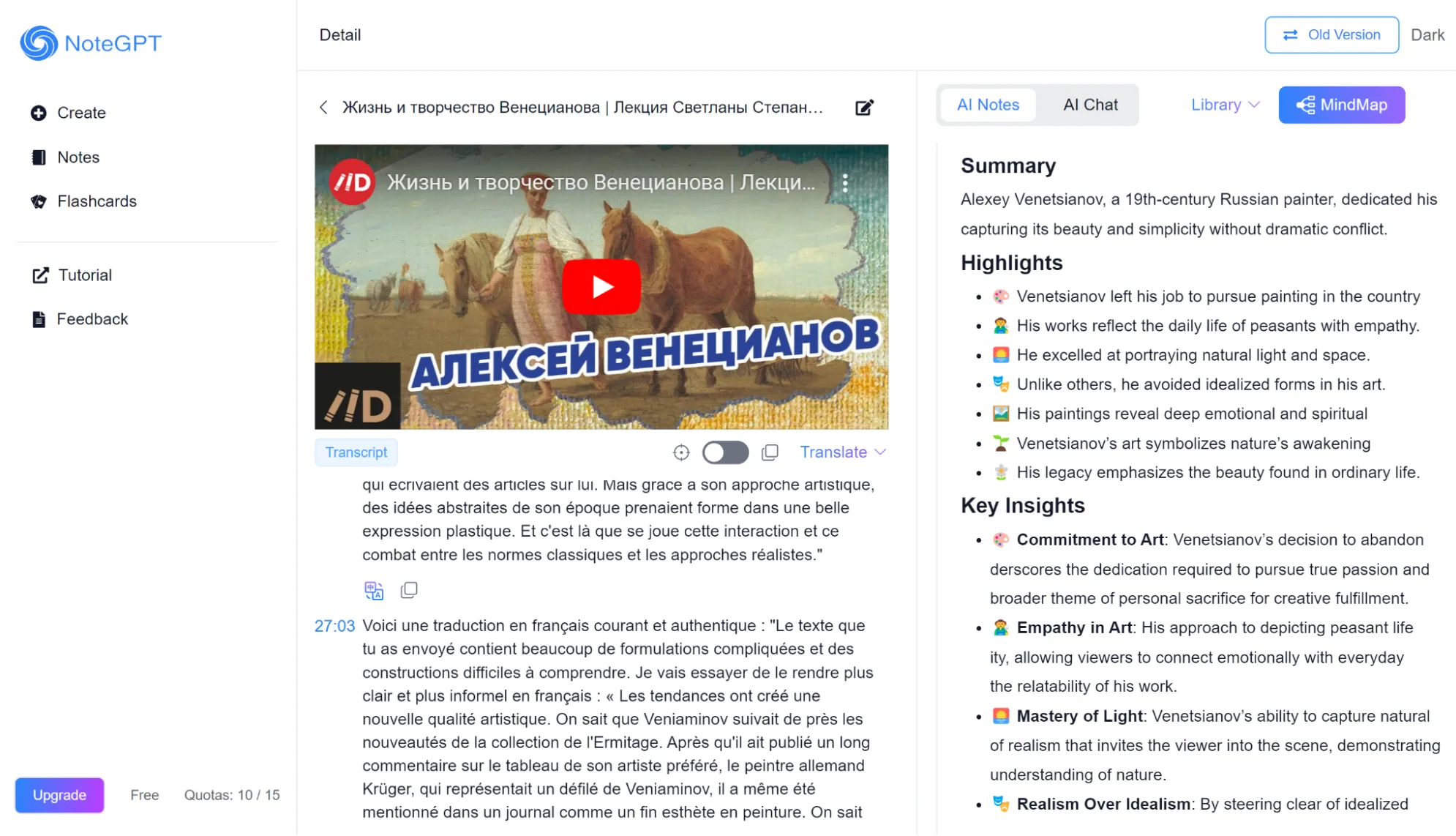Open Create from the sidebar
Screen dimensions: 1456x836
tap(68, 113)
